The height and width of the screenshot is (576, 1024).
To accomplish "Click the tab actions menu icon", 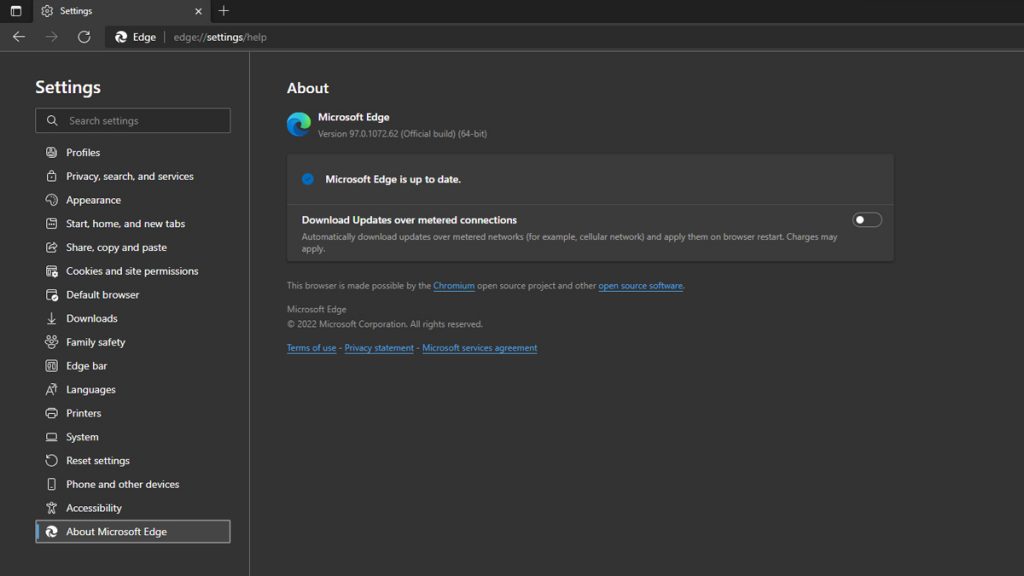I will [15, 11].
